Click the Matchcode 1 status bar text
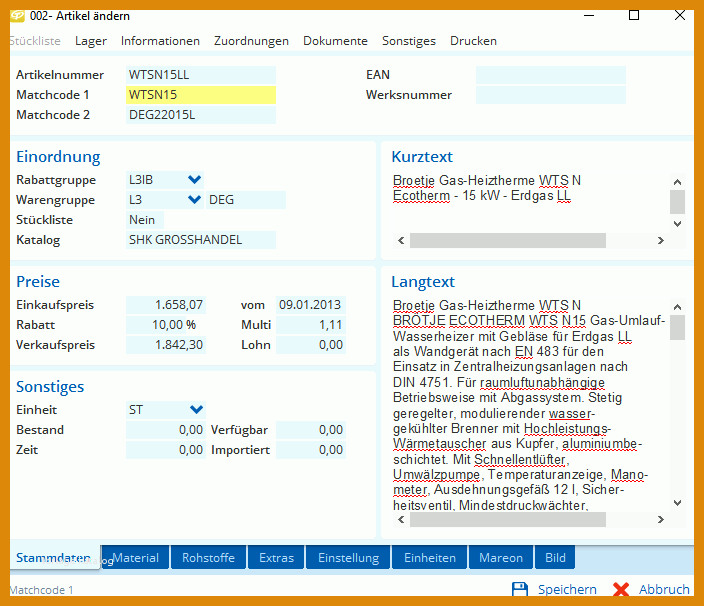The width and height of the screenshot is (704, 606). (41, 590)
